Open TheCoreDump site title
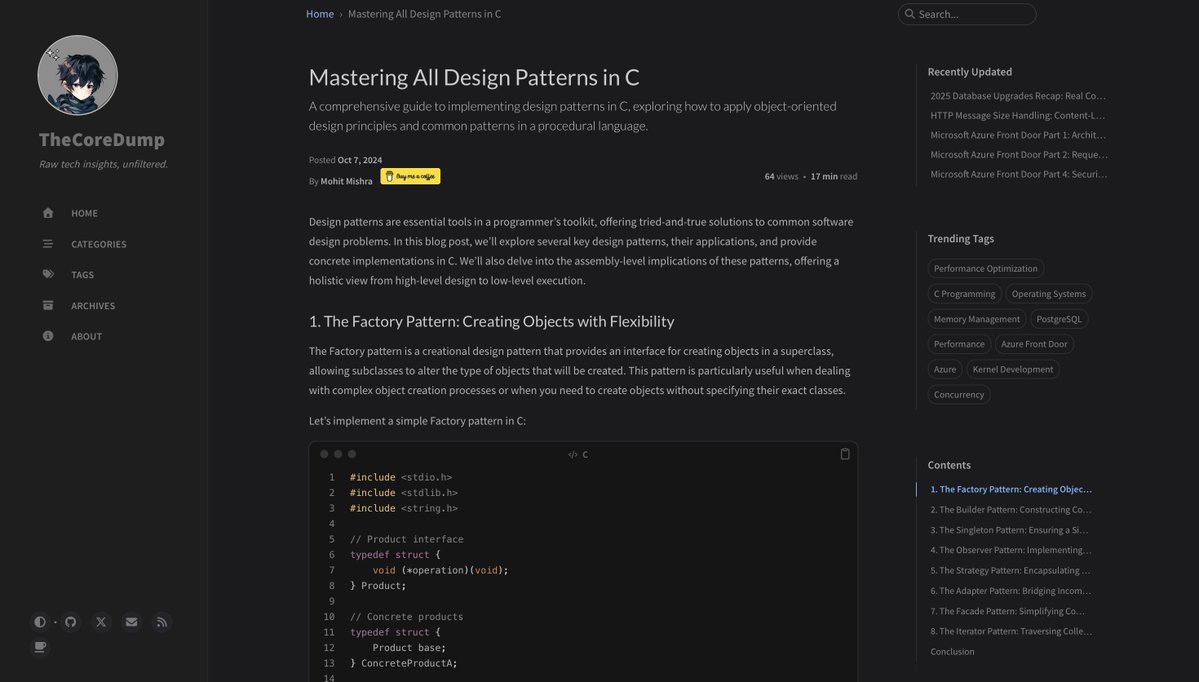The width and height of the screenshot is (1199, 682). click(x=102, y=139)
